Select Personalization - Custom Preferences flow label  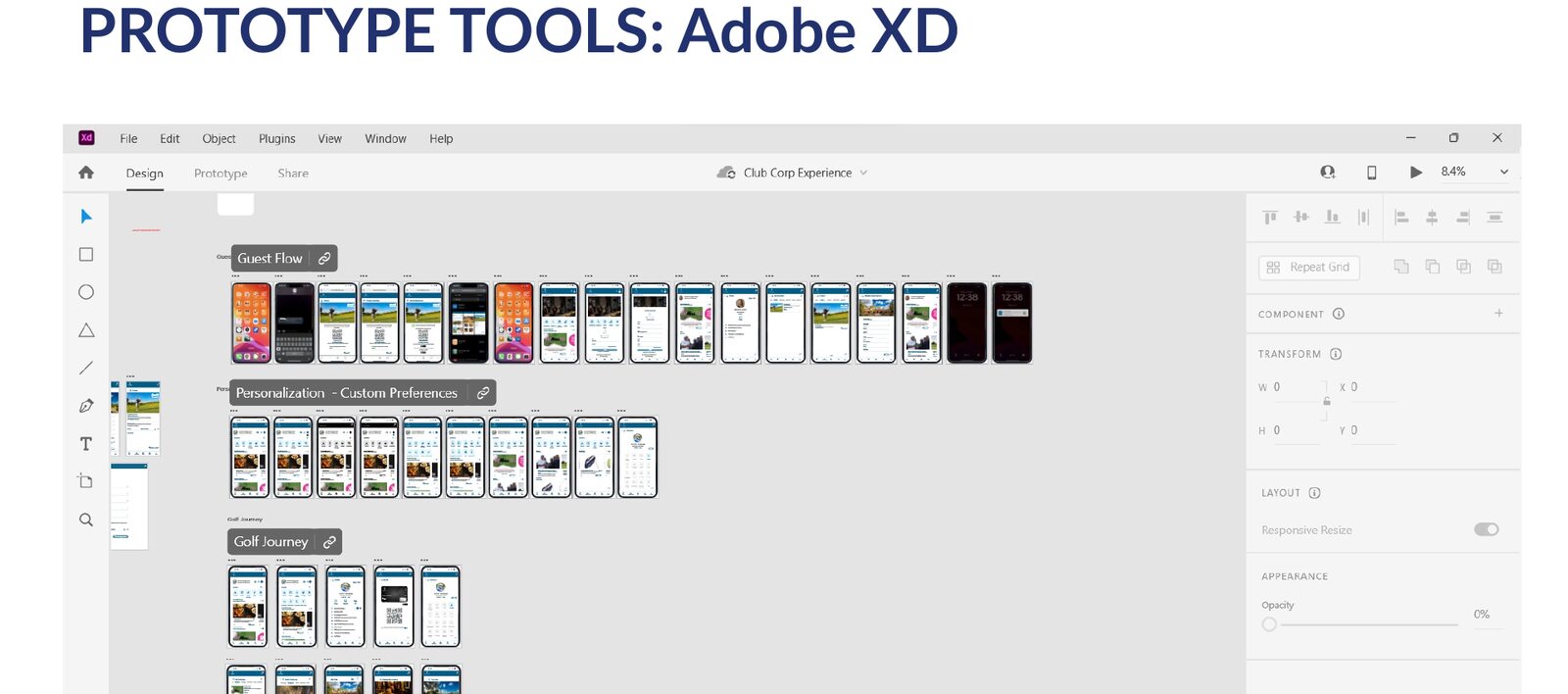pos(347,393)
